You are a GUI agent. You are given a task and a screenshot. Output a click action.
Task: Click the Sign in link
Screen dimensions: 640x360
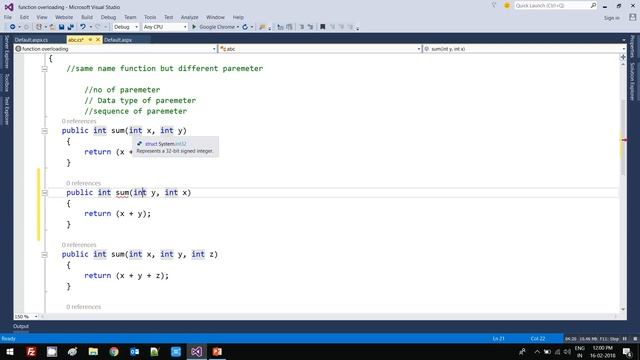[x=611, y=18]
